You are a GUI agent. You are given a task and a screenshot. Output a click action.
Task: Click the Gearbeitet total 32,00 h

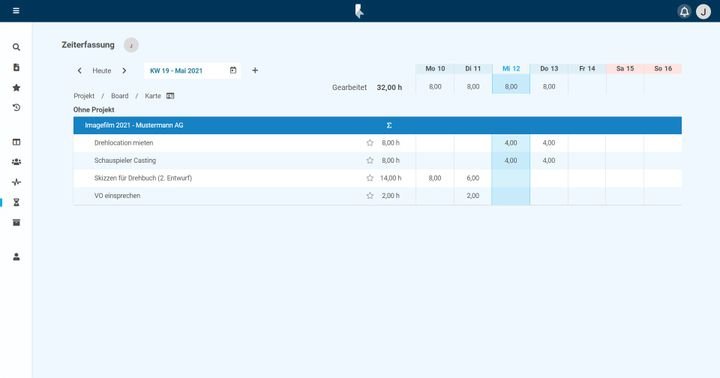pyautogui.click(x=389, y=87)
